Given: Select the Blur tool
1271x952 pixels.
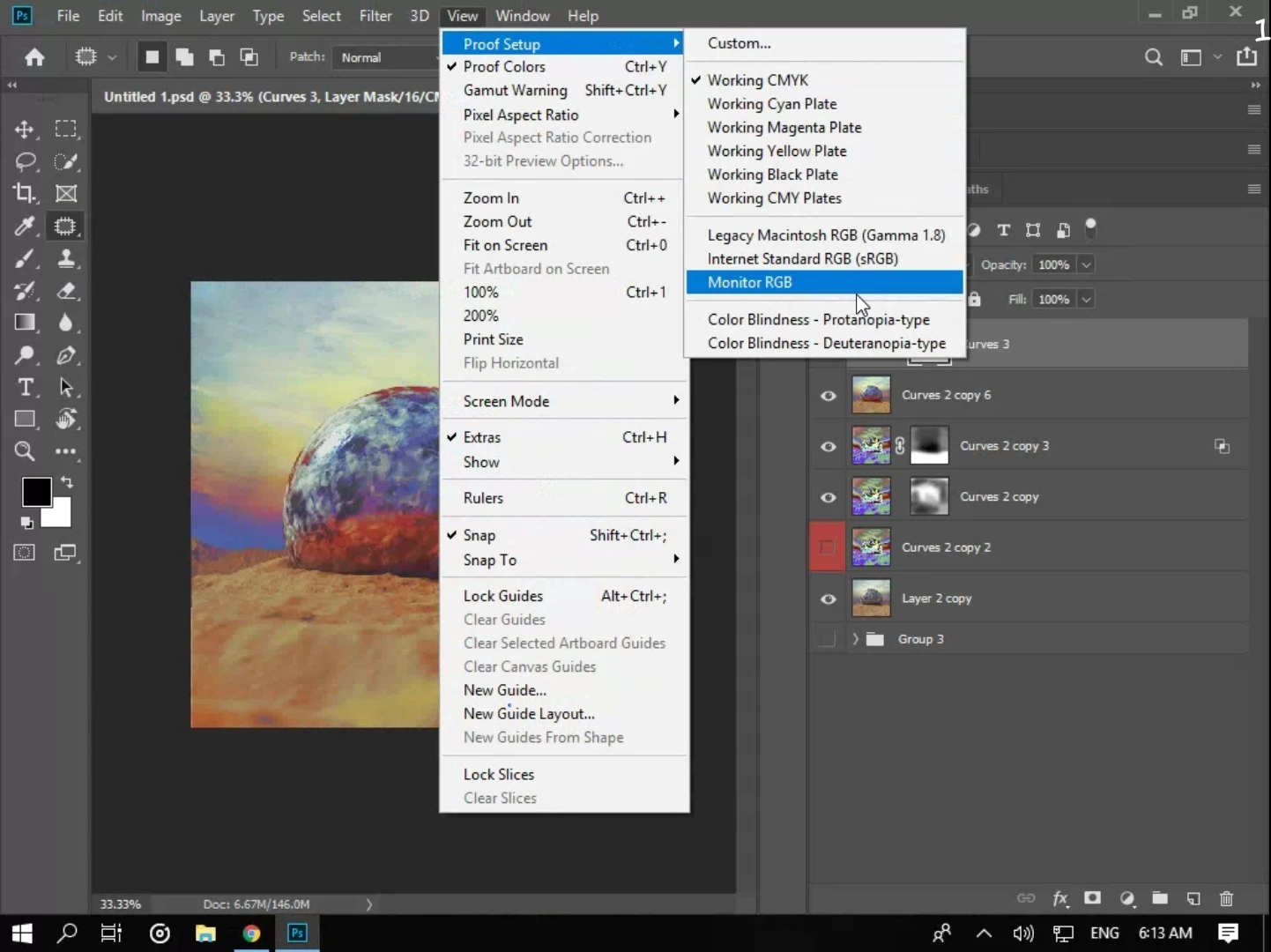Looking at the screenshot, I should click(65, 323).
